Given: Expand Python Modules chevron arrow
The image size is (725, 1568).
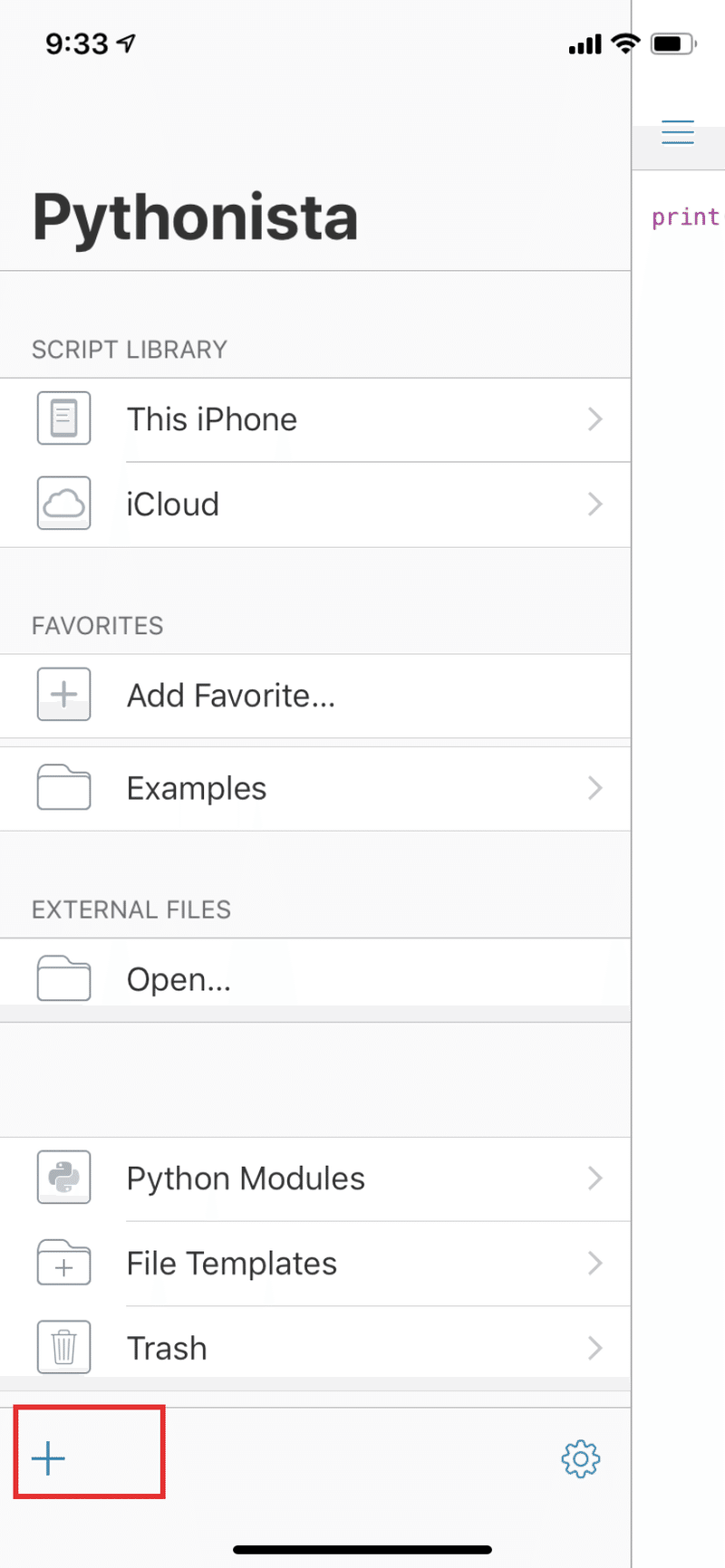Looking at the screenshot, I should [594, 1178].
